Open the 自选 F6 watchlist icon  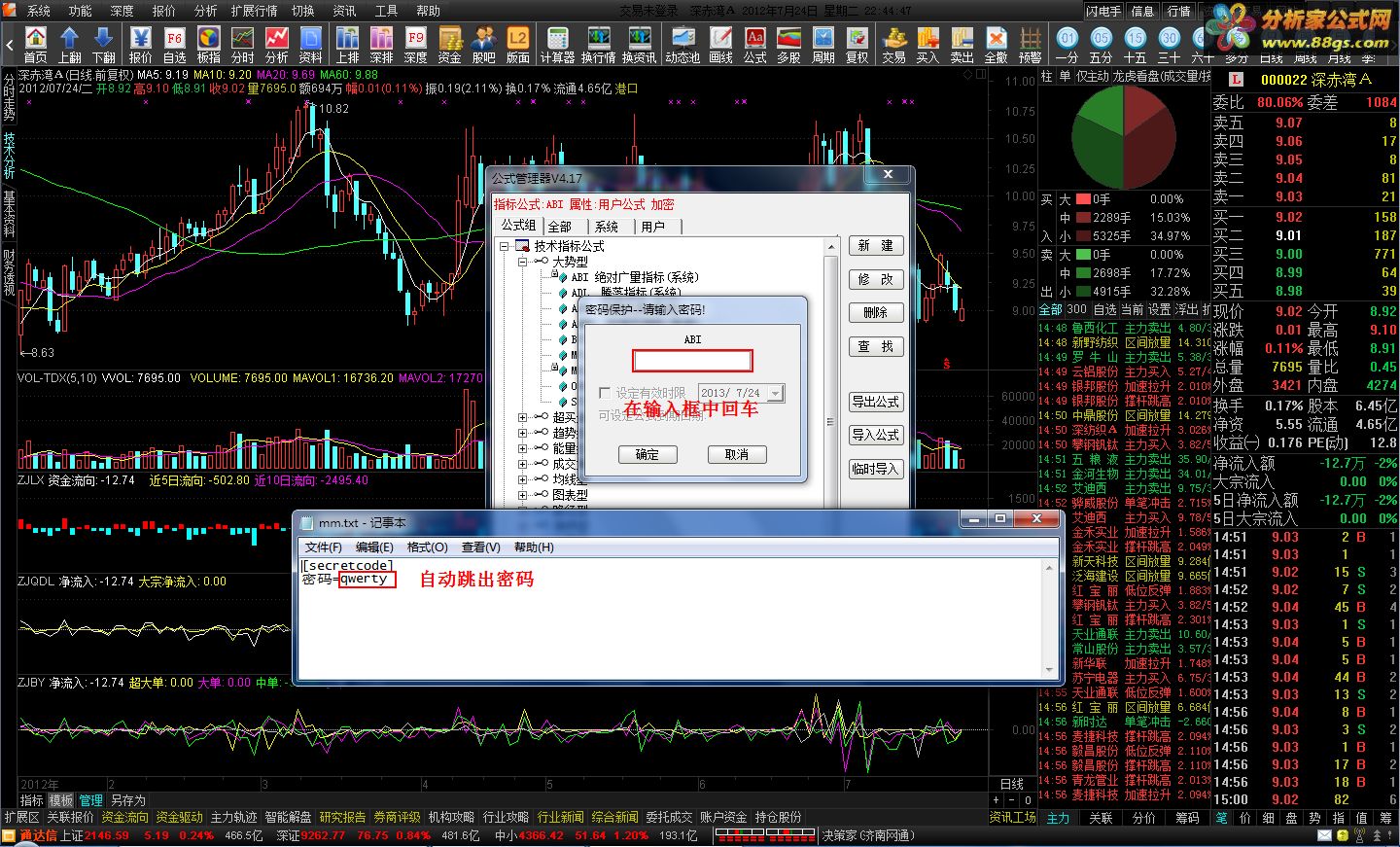(x=175, y=45)
